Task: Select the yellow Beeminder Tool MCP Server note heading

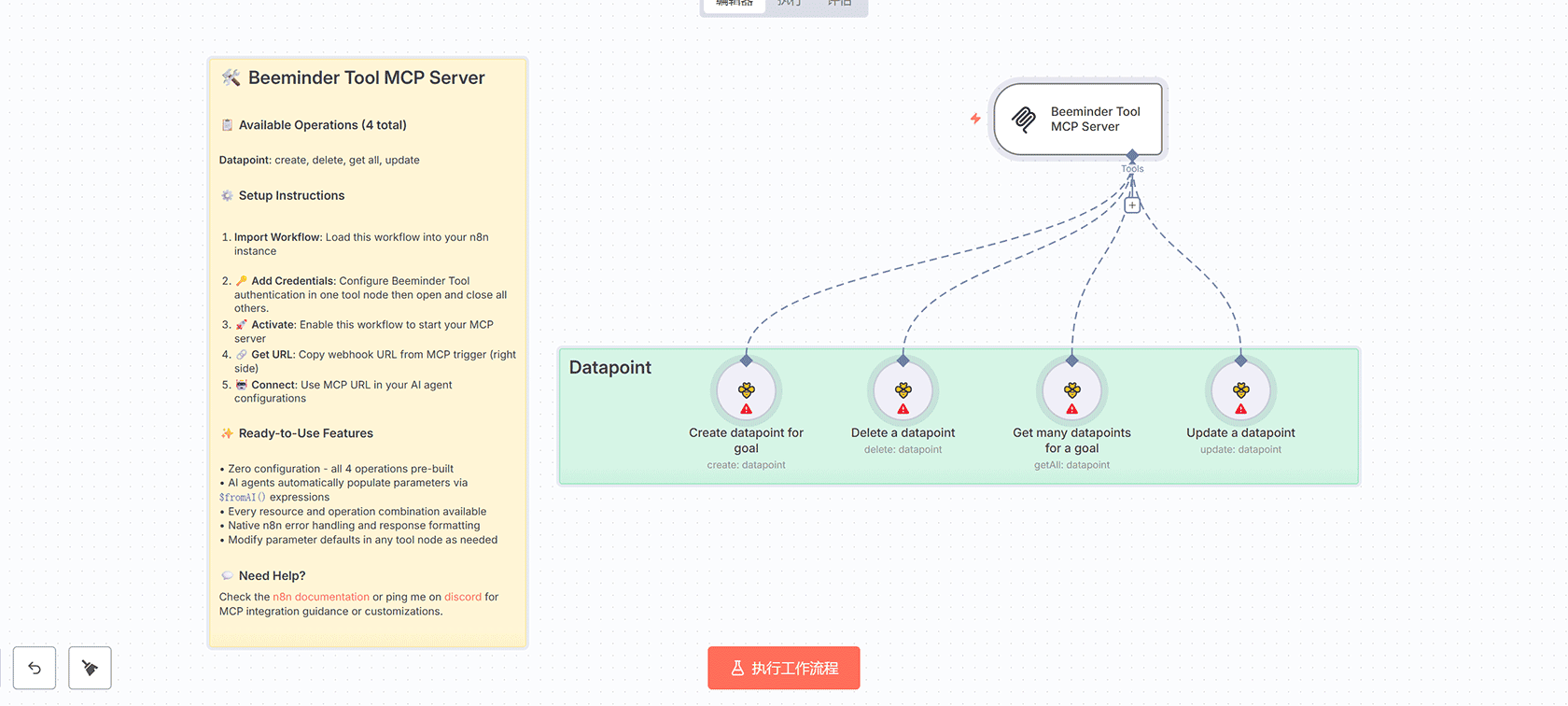Action: click(366, 78)
